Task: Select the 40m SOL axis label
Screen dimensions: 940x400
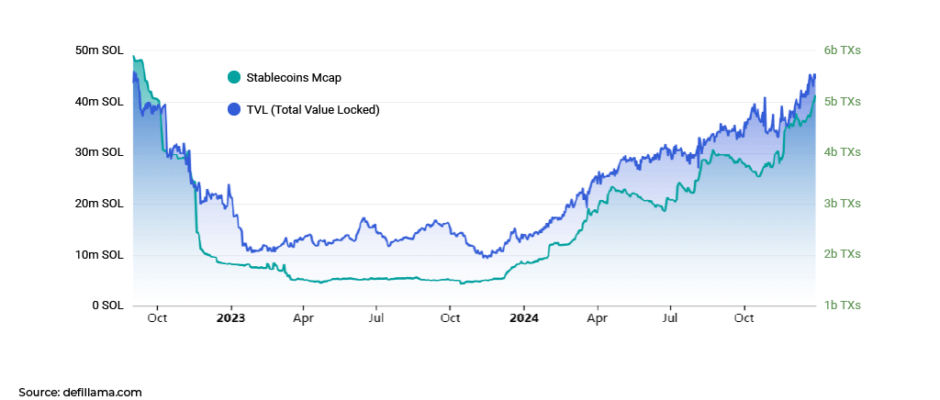Action: pos(100,102)
